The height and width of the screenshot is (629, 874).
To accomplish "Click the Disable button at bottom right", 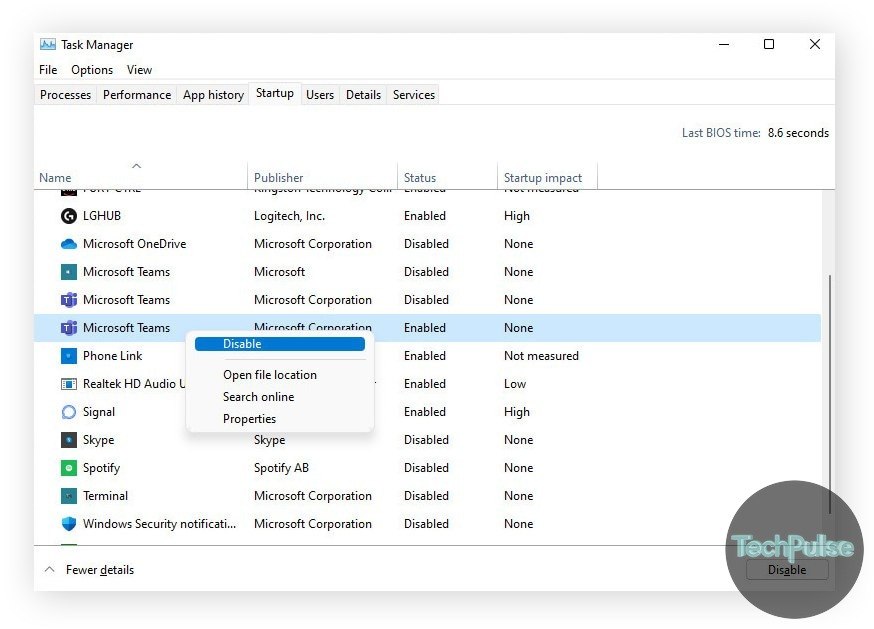I will click(x=787, y=569).
